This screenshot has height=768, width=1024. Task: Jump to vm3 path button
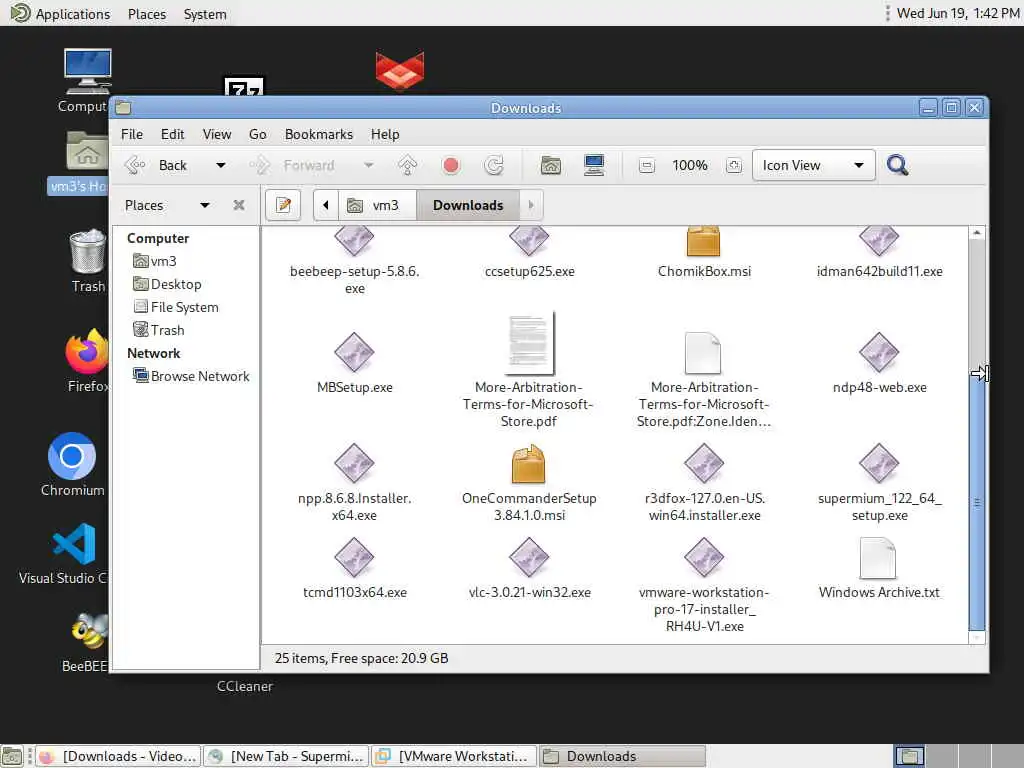376,205
